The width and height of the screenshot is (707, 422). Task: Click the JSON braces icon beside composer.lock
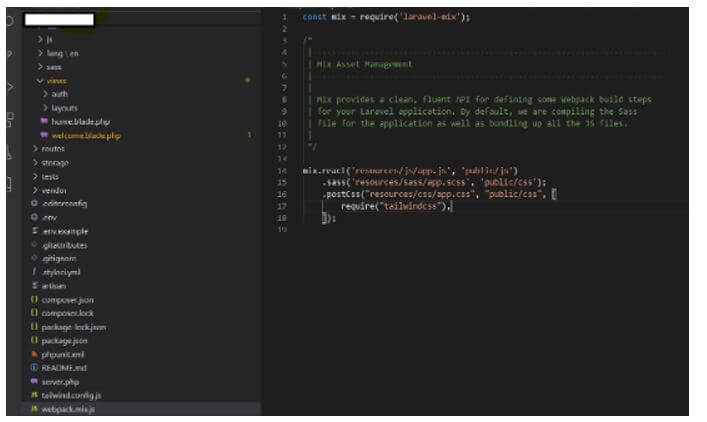(34, 312)
